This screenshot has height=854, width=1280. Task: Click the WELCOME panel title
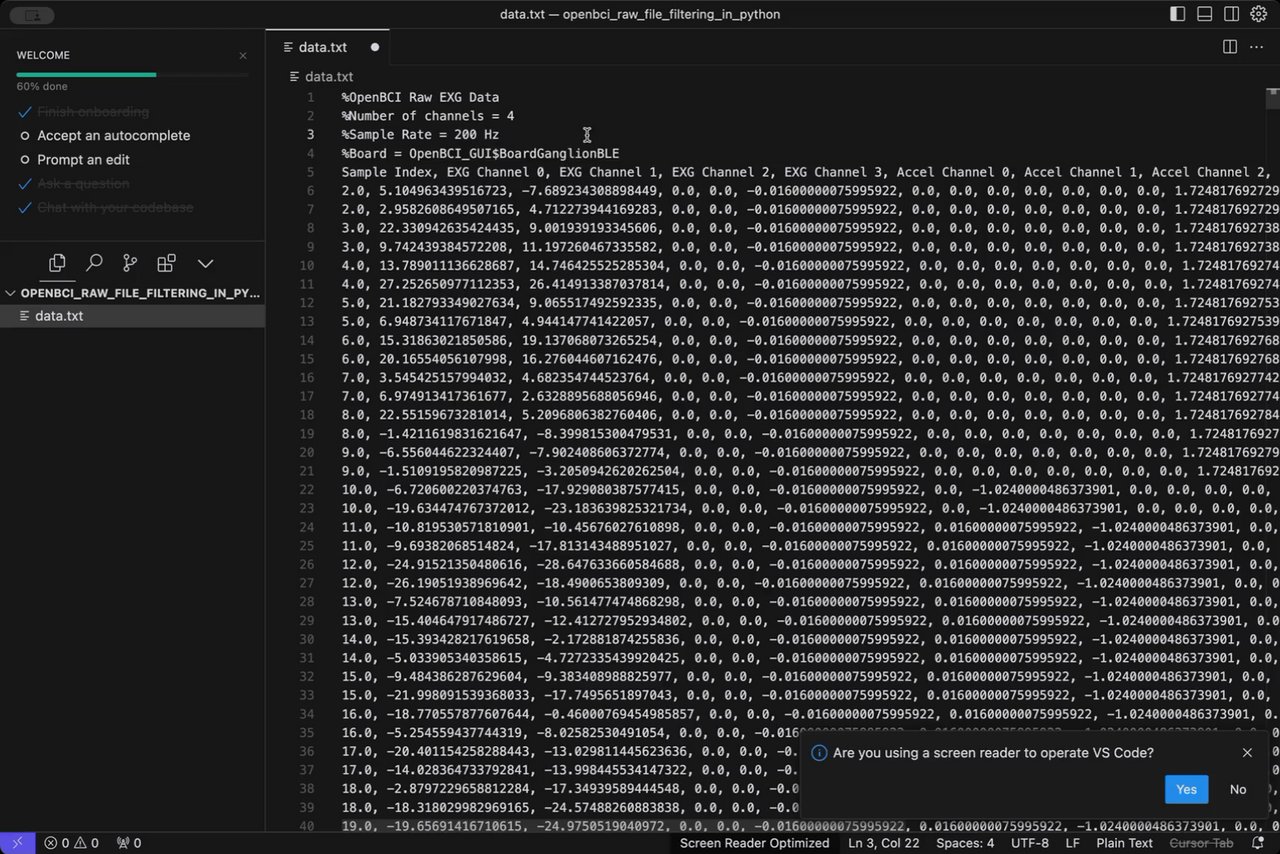pyautogui.click(x=43, y=56)
